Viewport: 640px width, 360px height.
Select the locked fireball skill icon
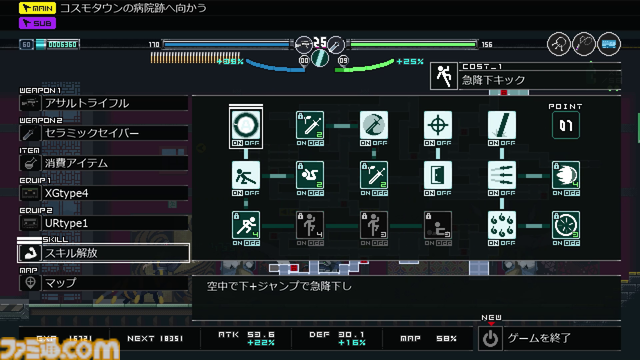(x=566, y=175)
